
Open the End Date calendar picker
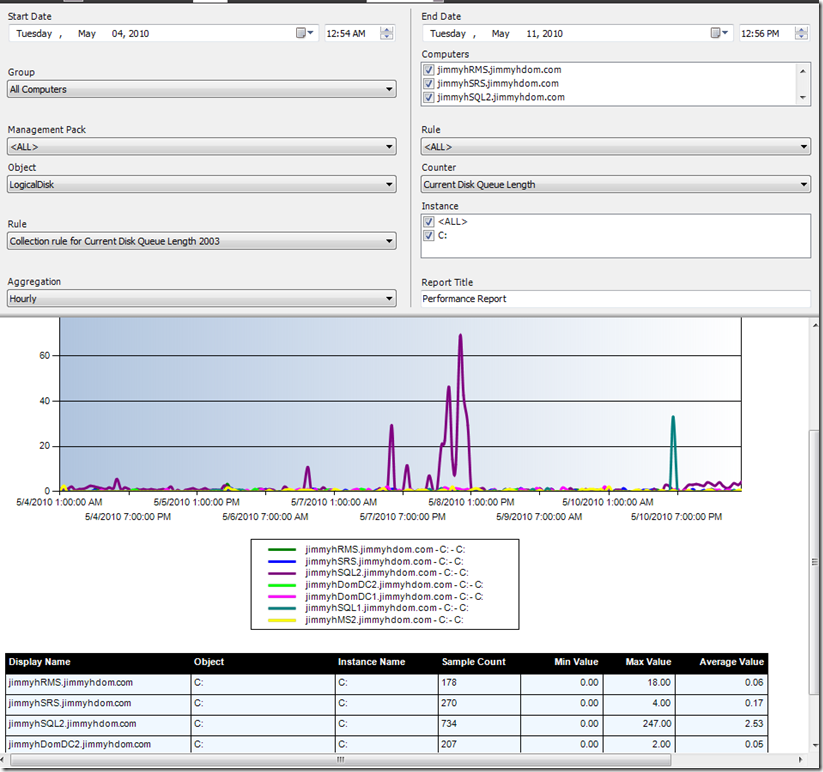click(x=721, y=33)
